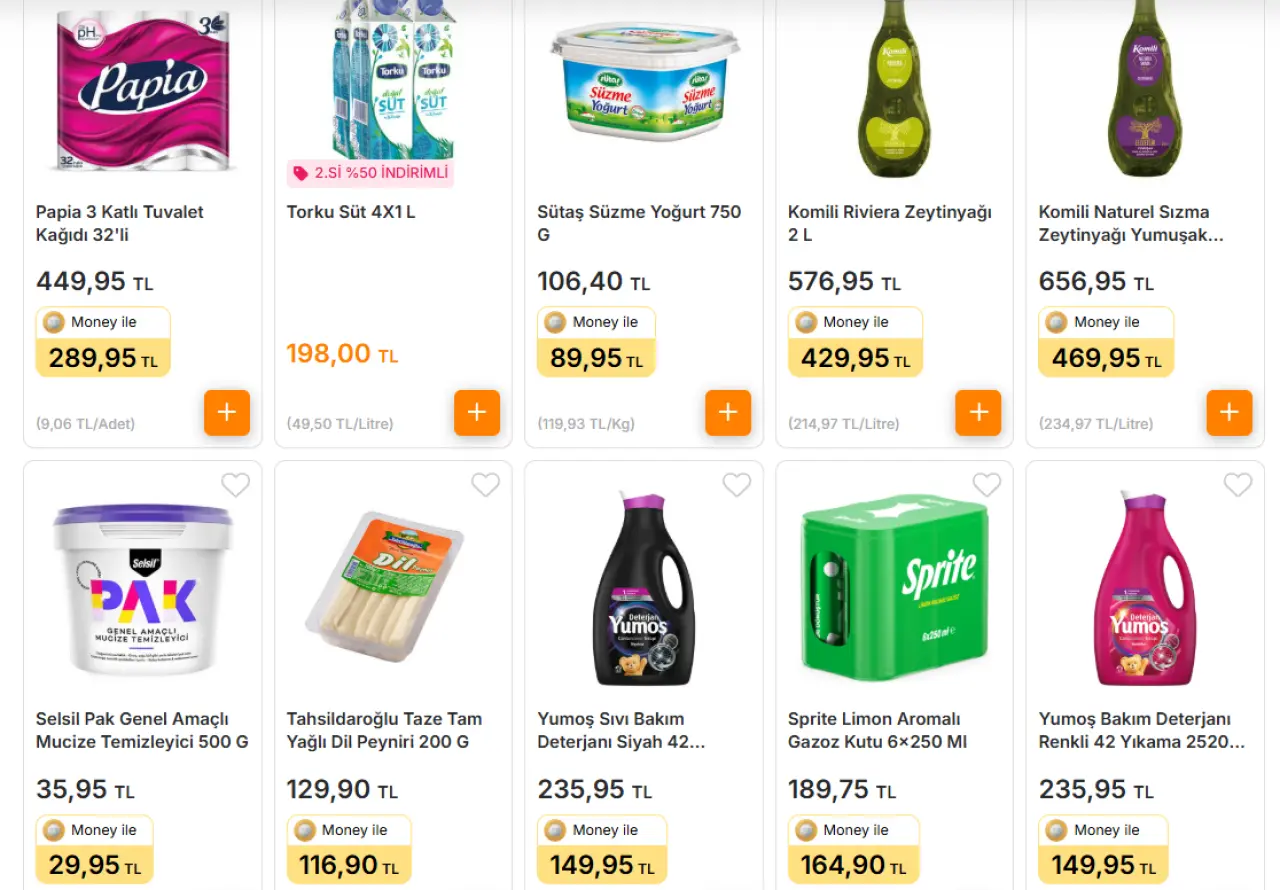Screen dimensions: 1280x890
Task: Add Papia toilet paper to cart
Action: pos(227,413)
